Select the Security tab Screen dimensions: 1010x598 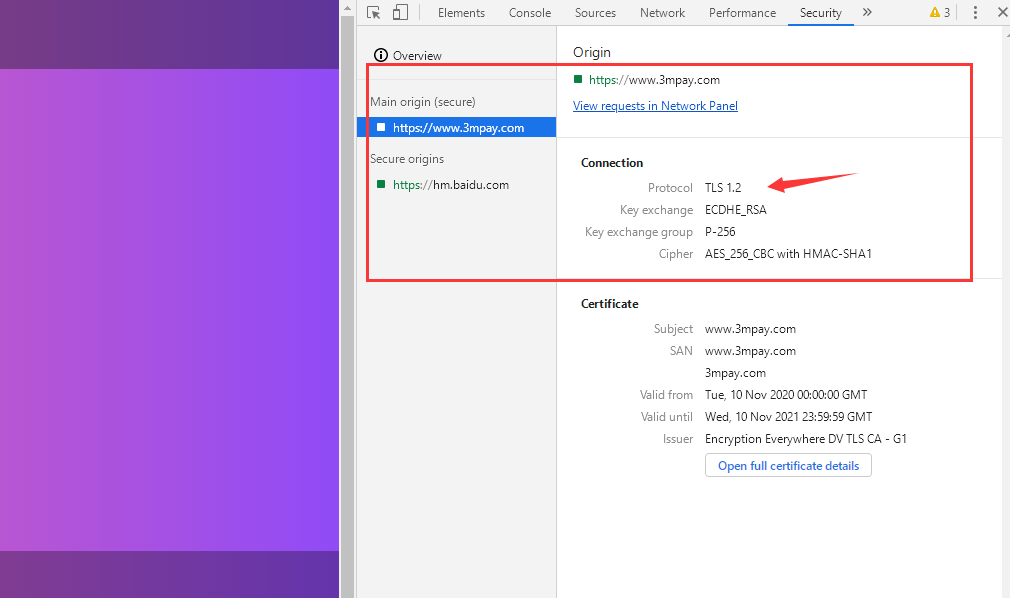click(821, 13)
